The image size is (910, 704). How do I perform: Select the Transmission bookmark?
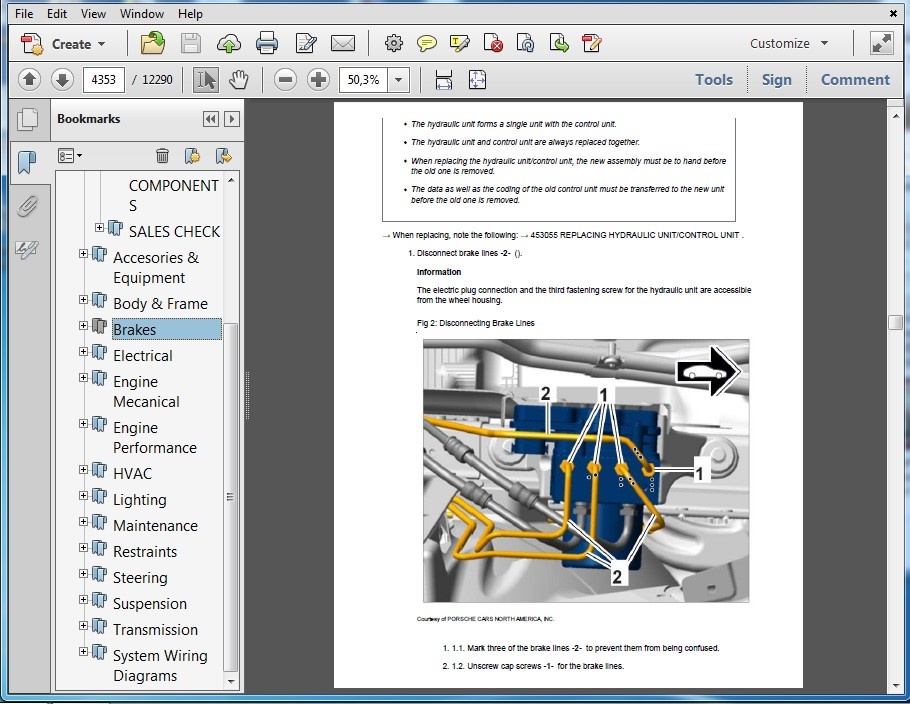(155, 630)
